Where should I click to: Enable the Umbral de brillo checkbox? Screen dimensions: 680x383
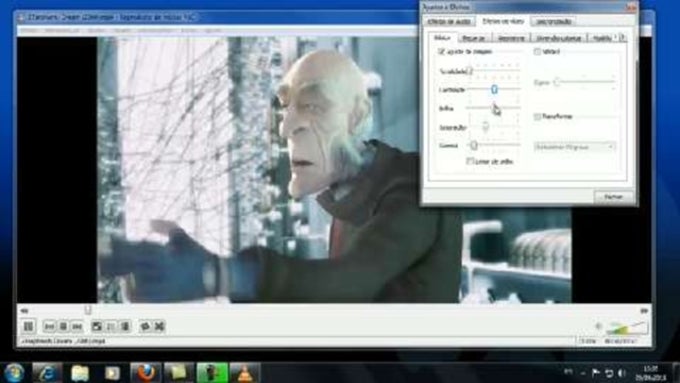tap(470, 161)
